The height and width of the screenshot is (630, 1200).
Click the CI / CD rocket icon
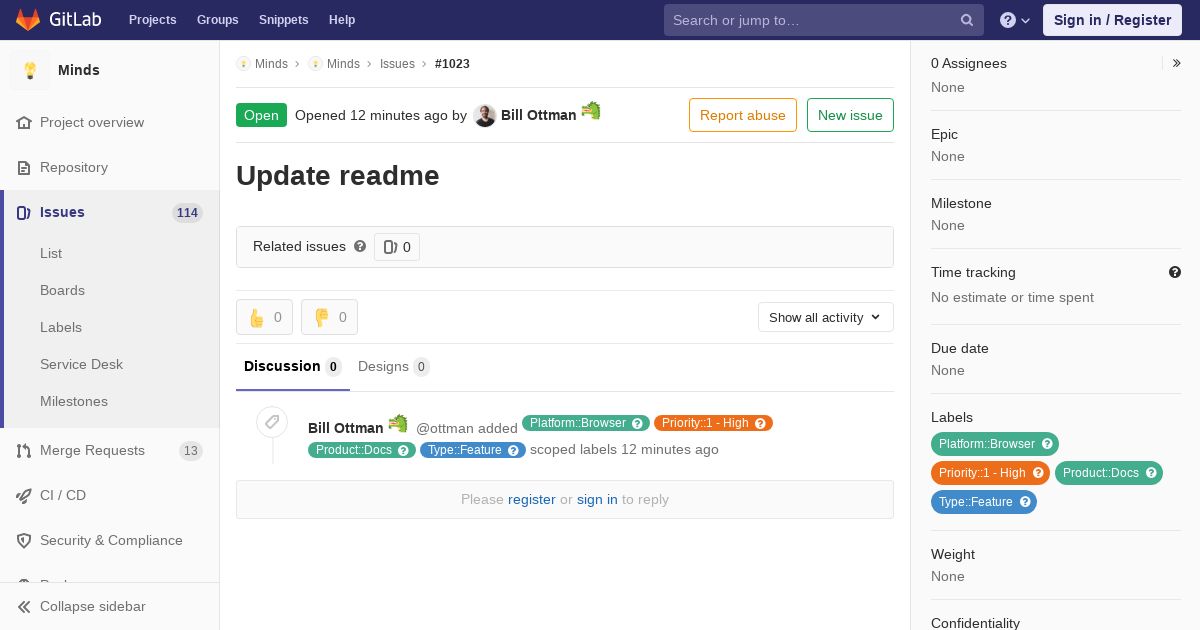[x=24, y=495]
